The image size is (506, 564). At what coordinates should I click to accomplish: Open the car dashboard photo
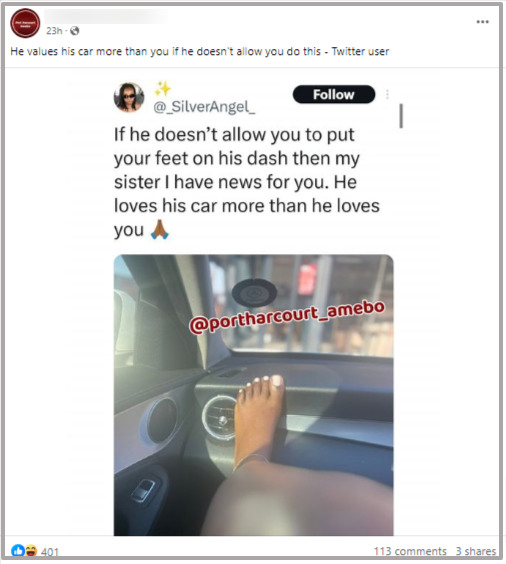[x=254, y=395]
